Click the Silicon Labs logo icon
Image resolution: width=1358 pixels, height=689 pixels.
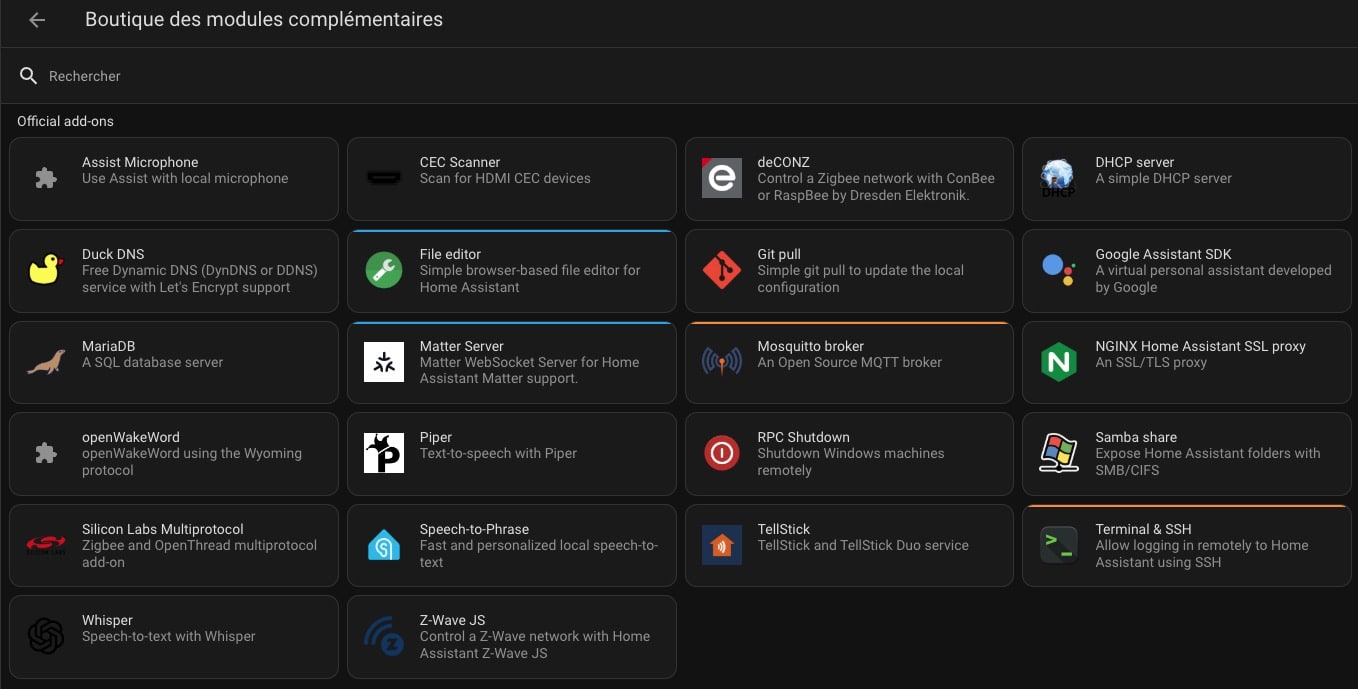coord(46,546)
